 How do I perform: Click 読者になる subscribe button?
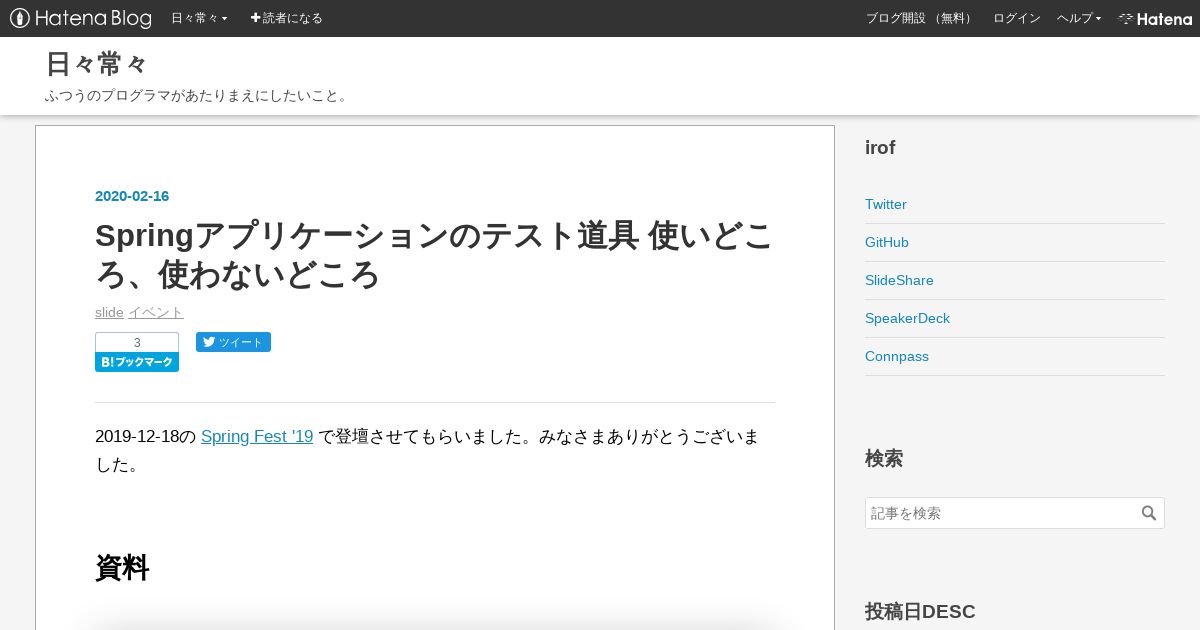click(286, 18)
